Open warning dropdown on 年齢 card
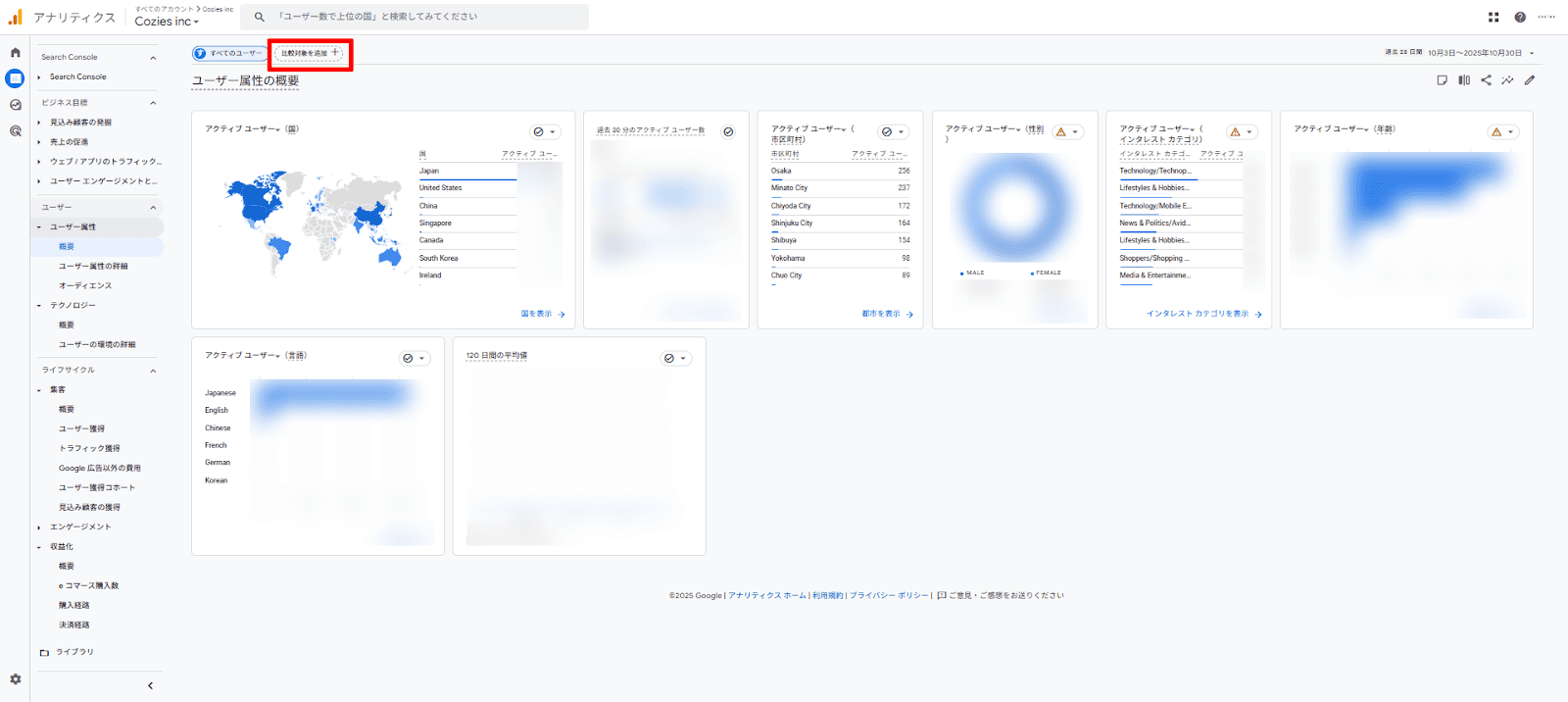The height and width of the screenshot is (702, 1568). tap(1503, 131)
